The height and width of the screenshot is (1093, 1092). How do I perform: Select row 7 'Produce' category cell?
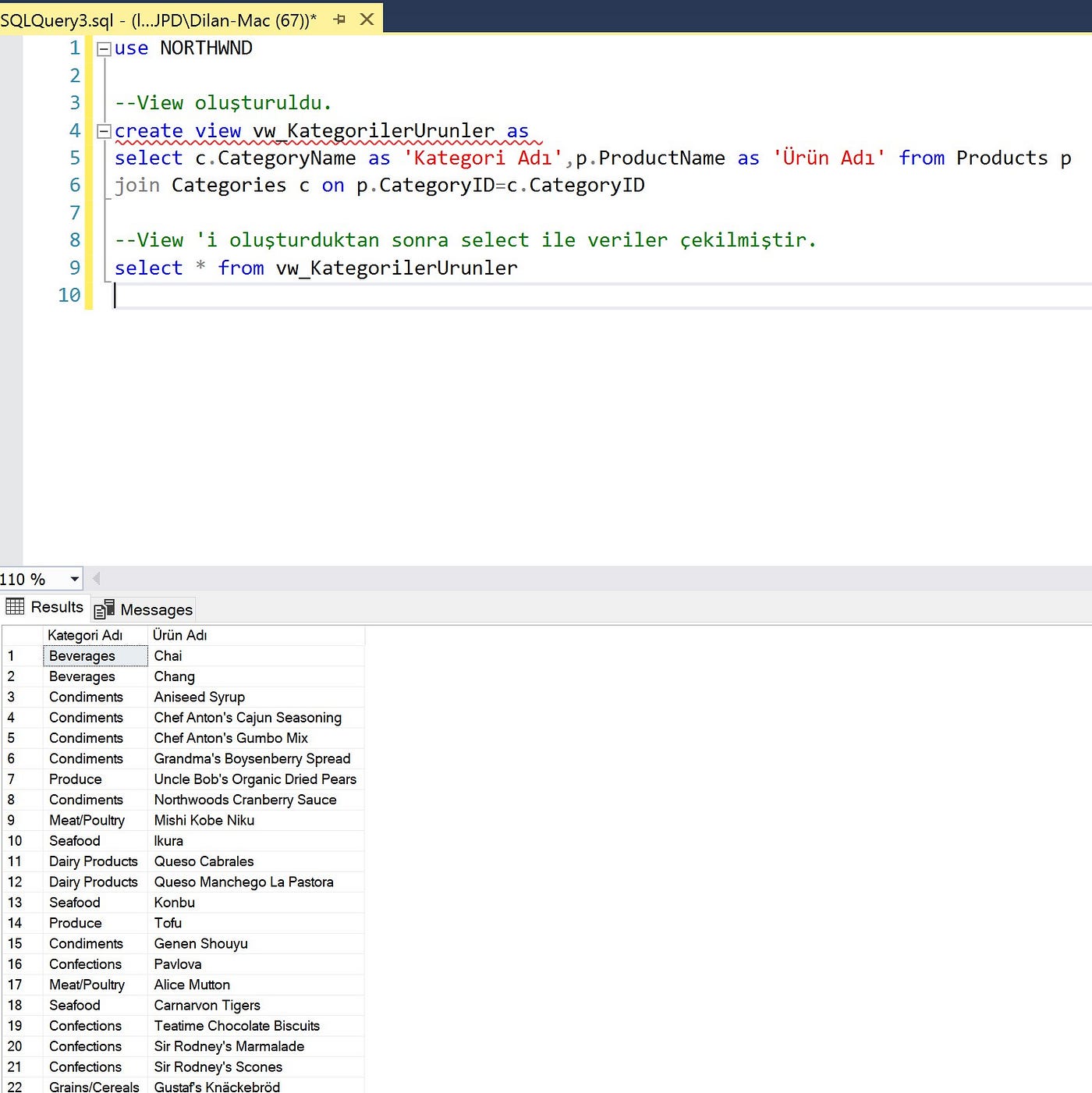coord(95,779)
